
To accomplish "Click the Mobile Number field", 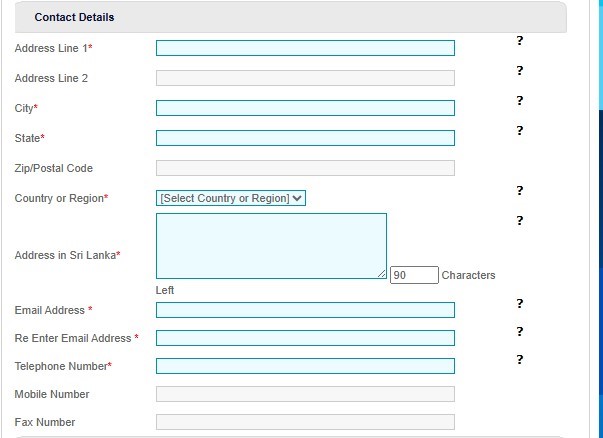I will coord(305,394).
